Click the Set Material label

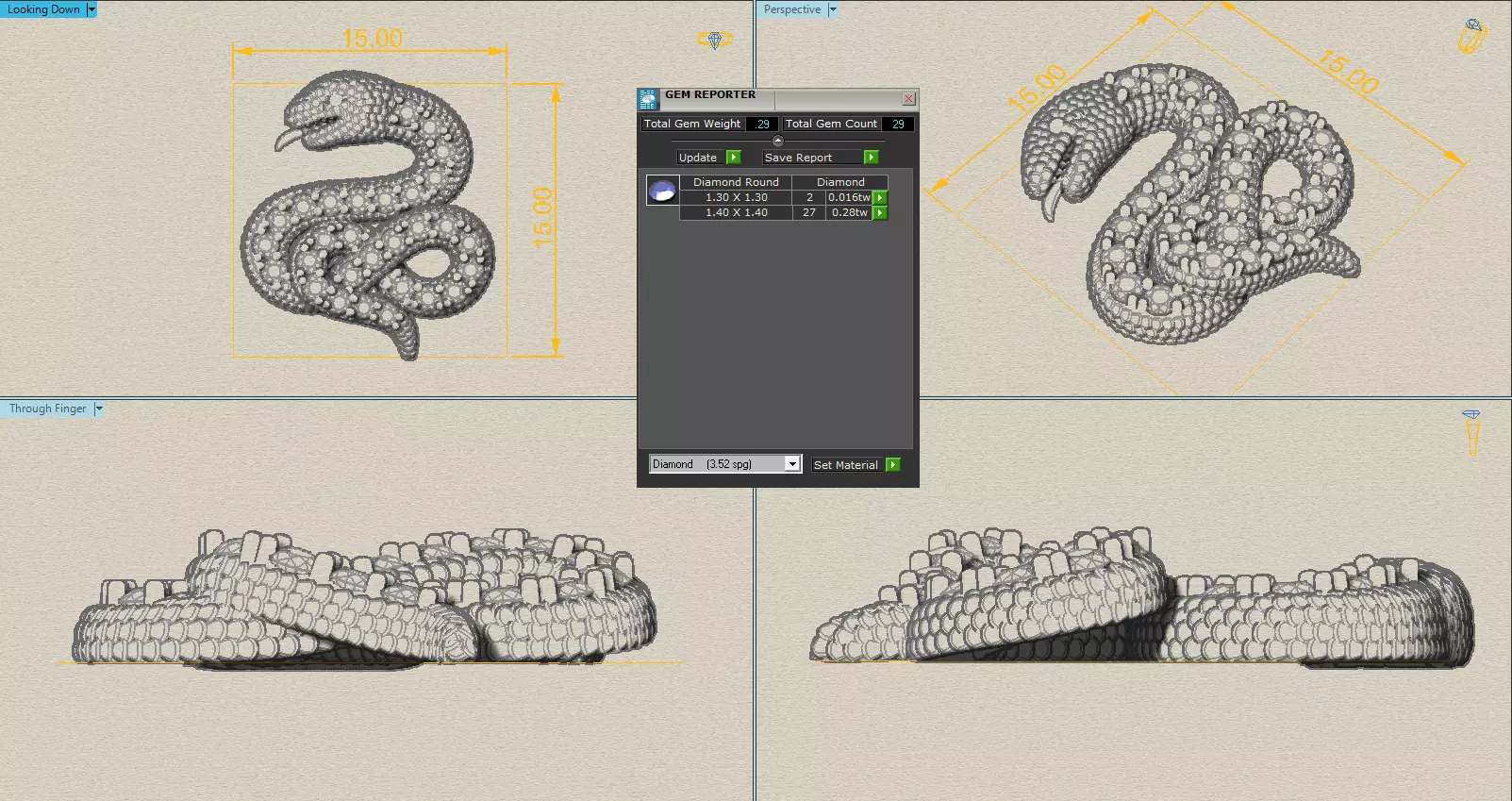tap(845, 465)
